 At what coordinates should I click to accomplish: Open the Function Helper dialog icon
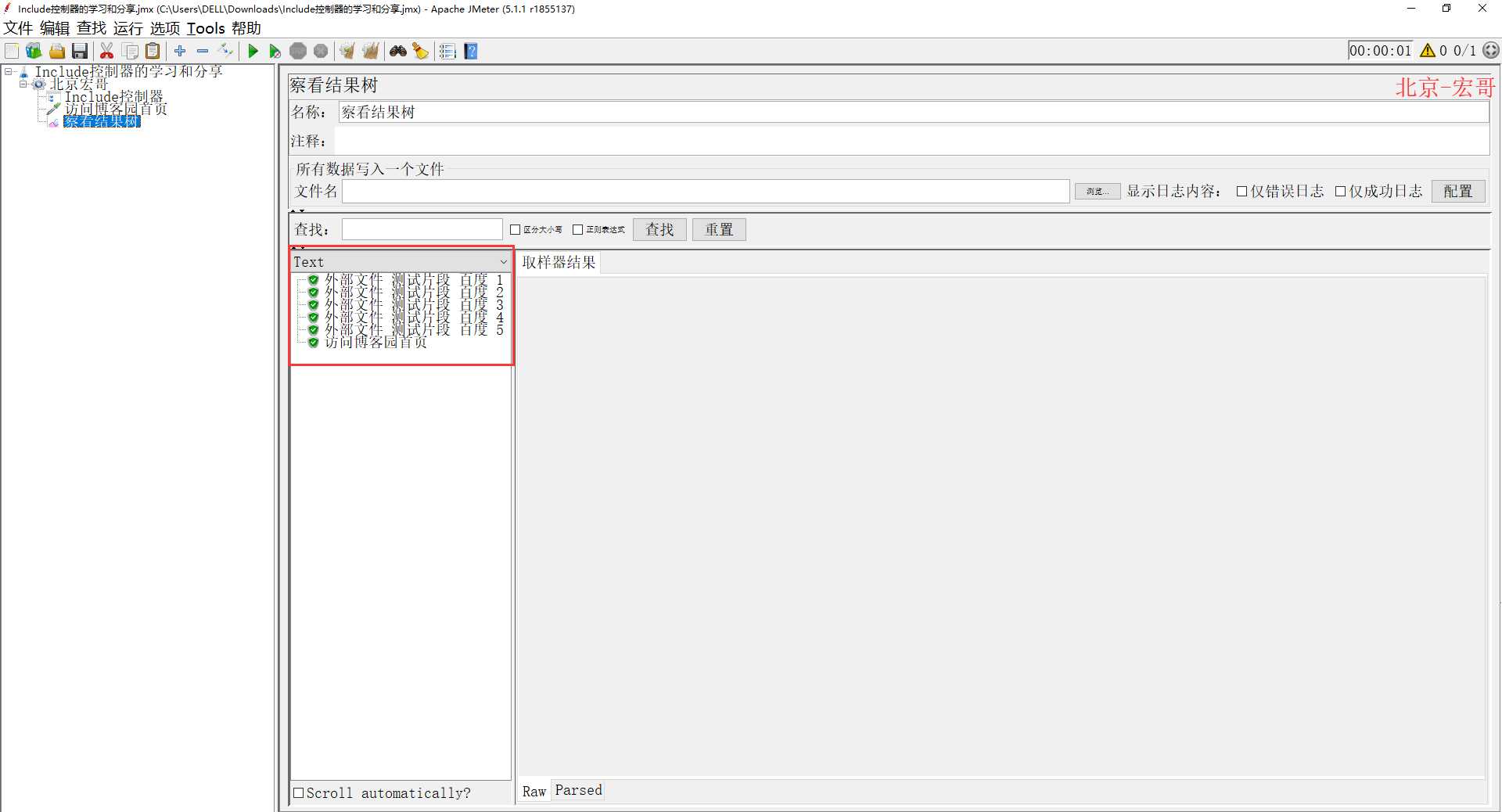447,52
